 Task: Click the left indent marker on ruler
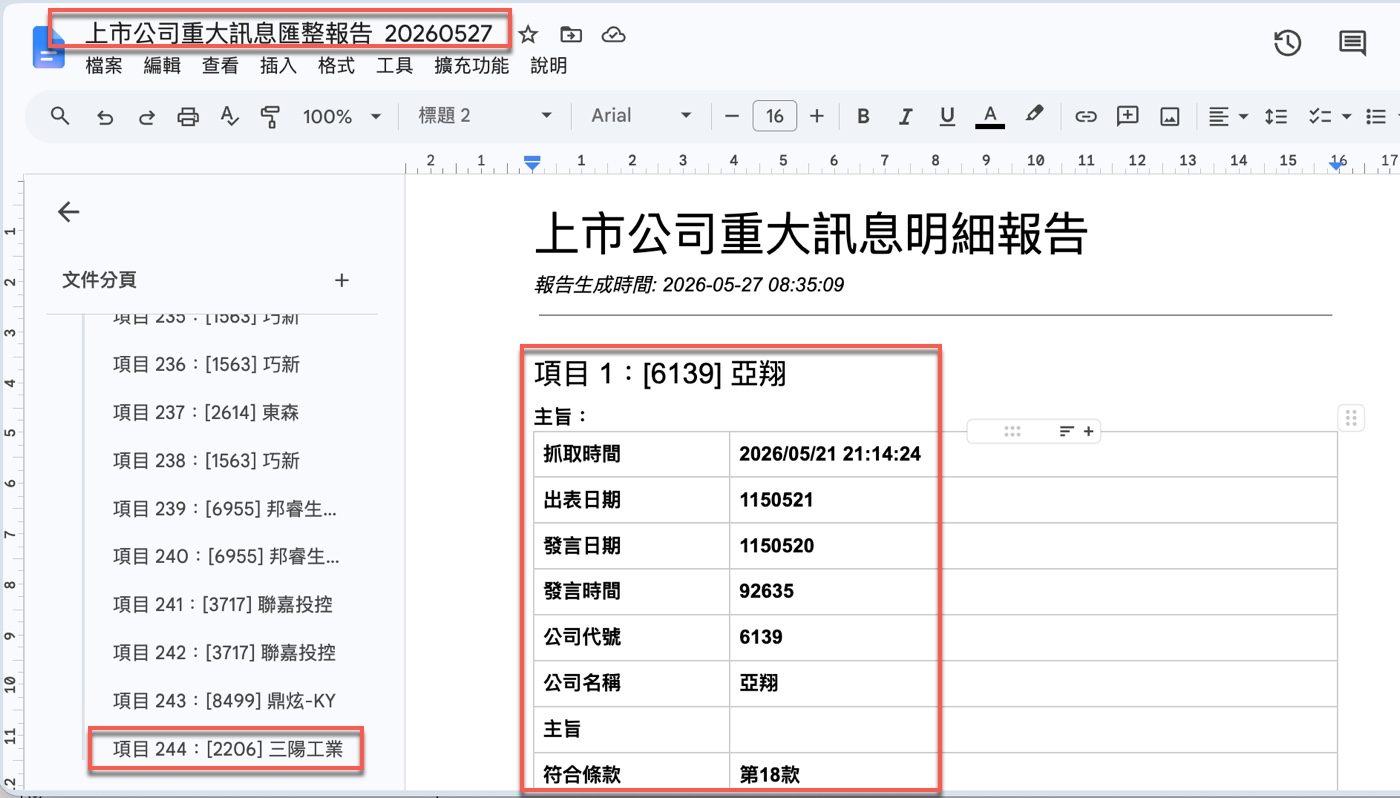point(533,163)
